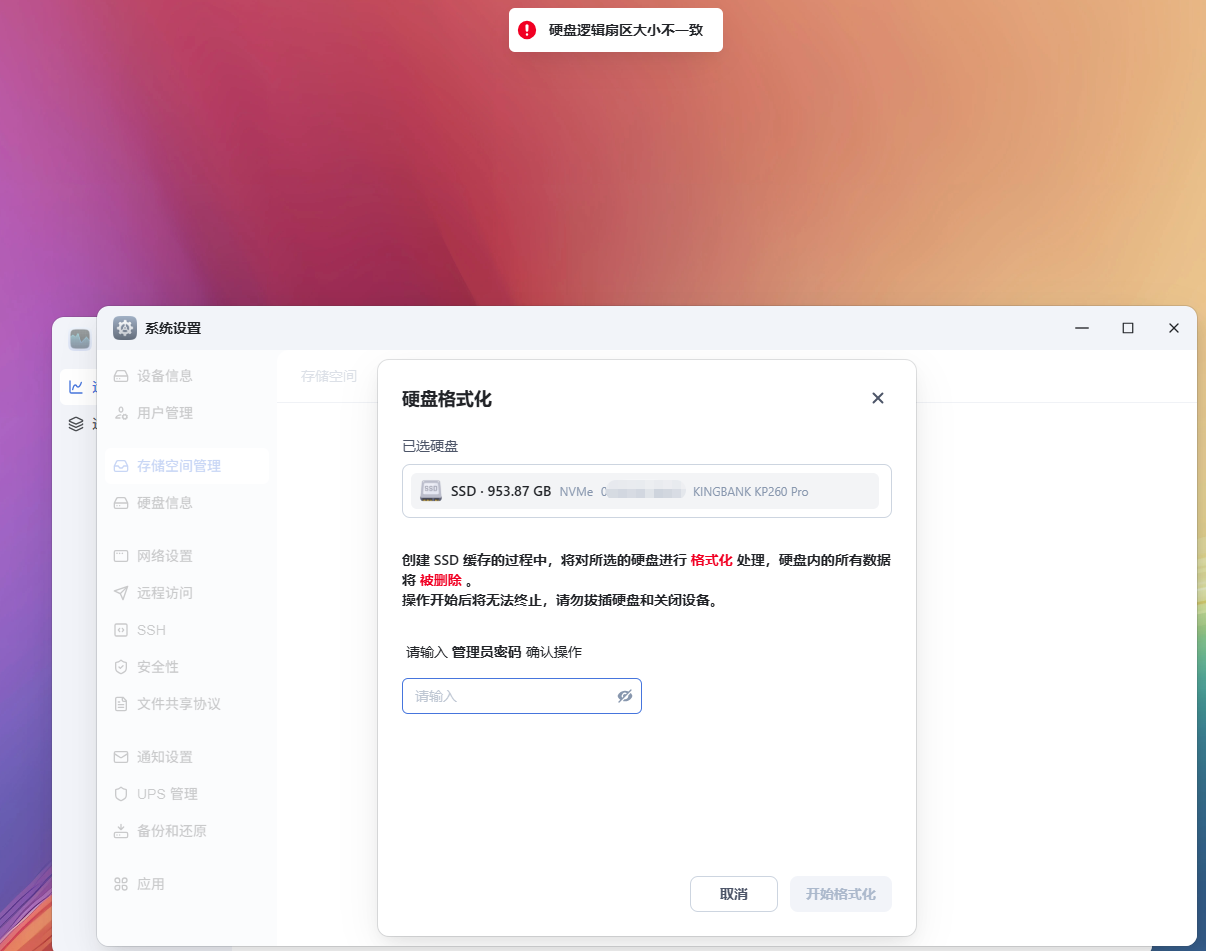The width and height of the screenshot is (1206, 951).
Task: Select SSH in the sidebar
Action: click(188, 630)
